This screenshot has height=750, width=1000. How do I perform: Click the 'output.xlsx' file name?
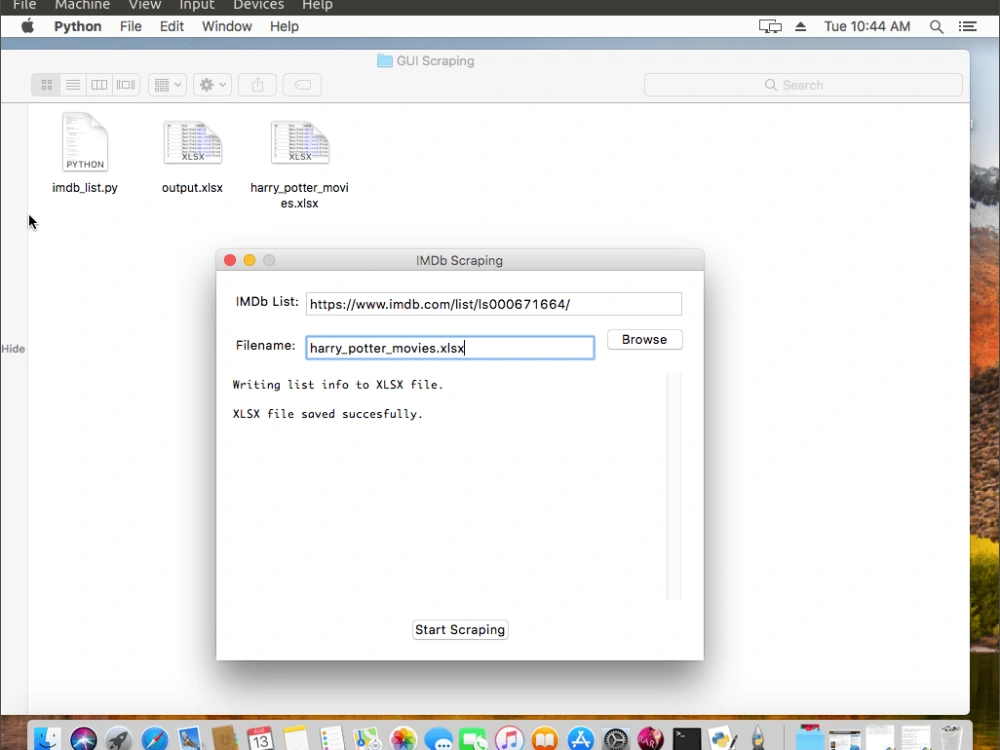192,188
